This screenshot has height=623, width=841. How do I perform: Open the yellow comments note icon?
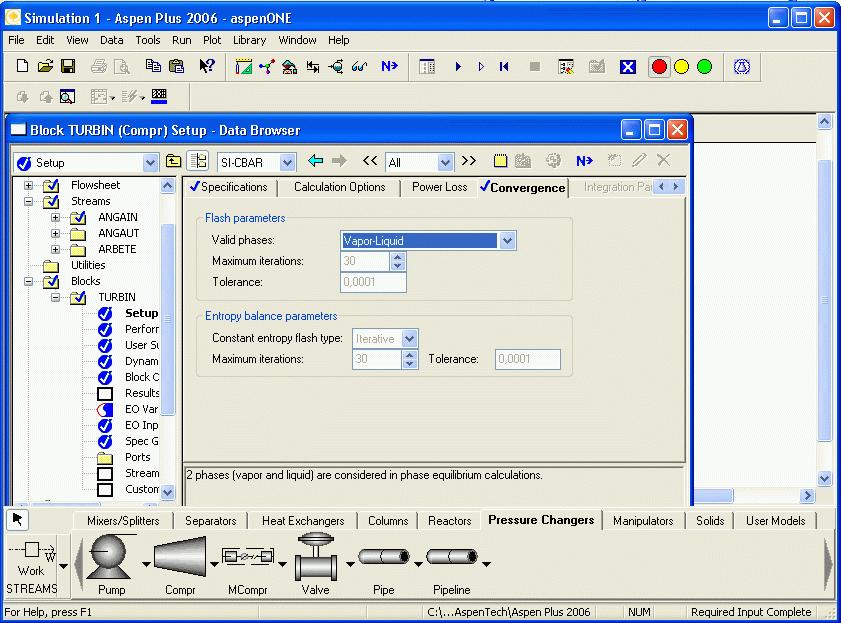pyautogui.click(x=500, y=160)
